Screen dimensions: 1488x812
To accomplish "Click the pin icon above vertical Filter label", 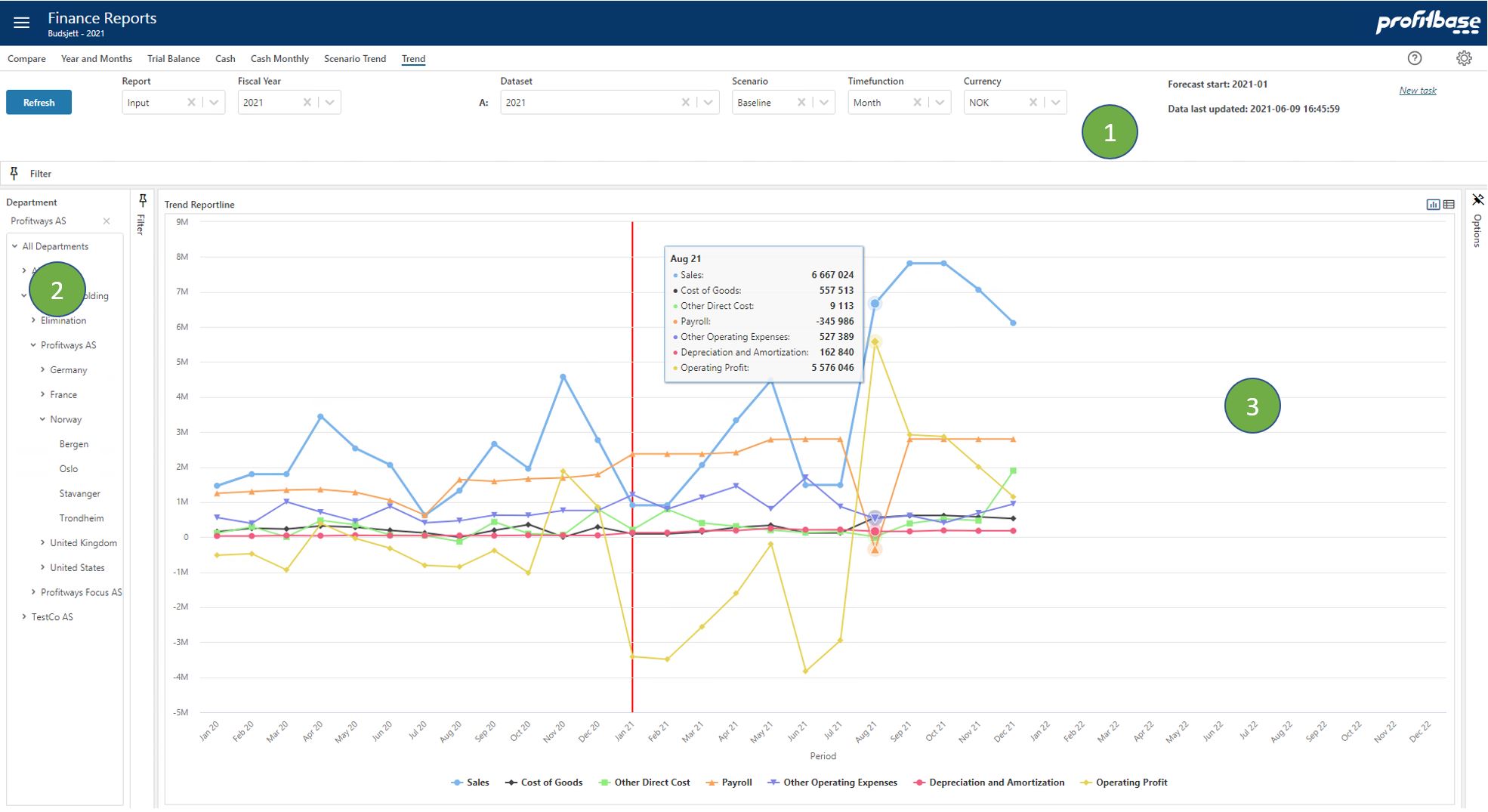I will tap(143, 200).
